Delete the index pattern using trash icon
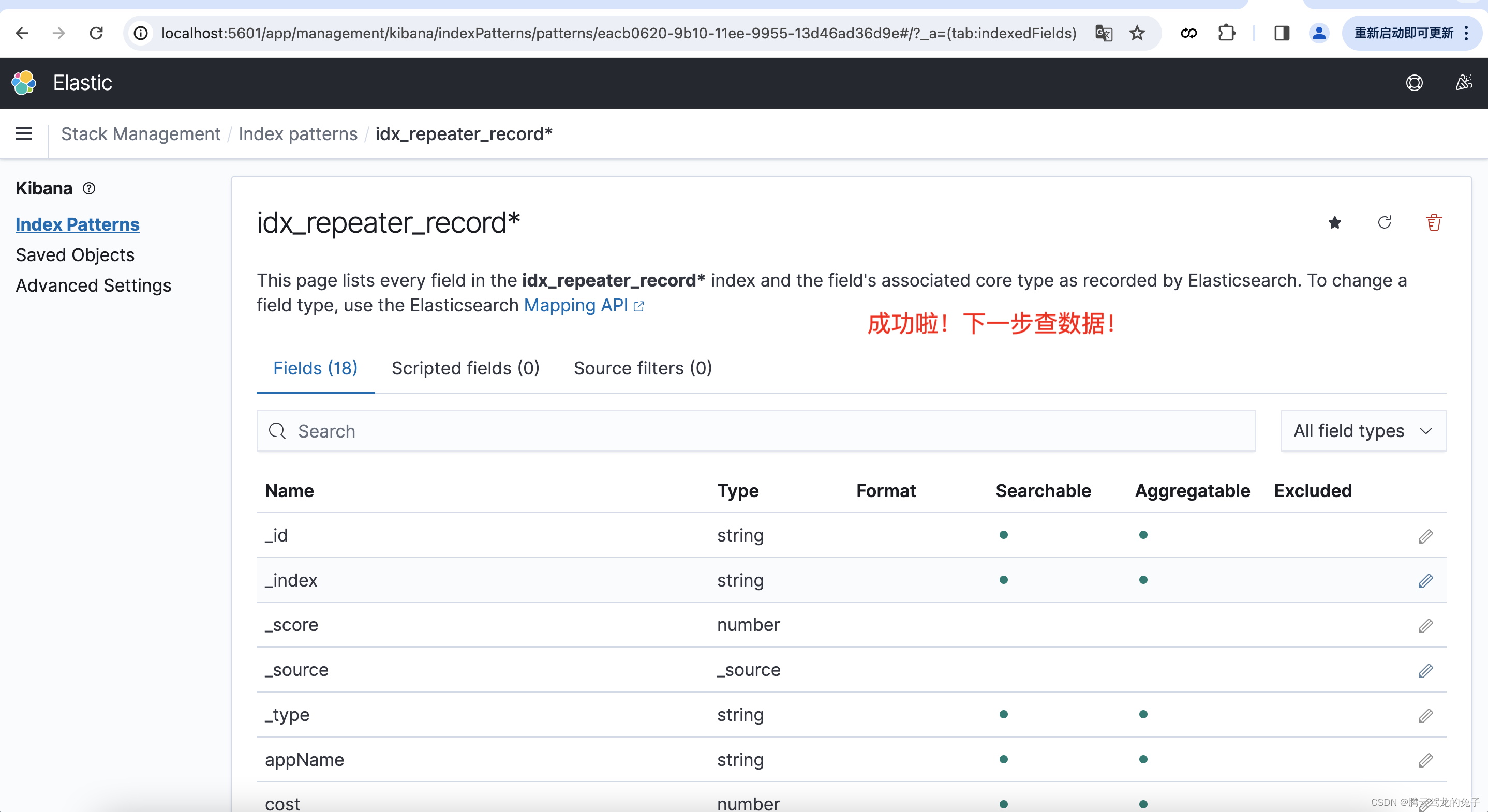1488x812 pixels. [x=1434, y=222]
